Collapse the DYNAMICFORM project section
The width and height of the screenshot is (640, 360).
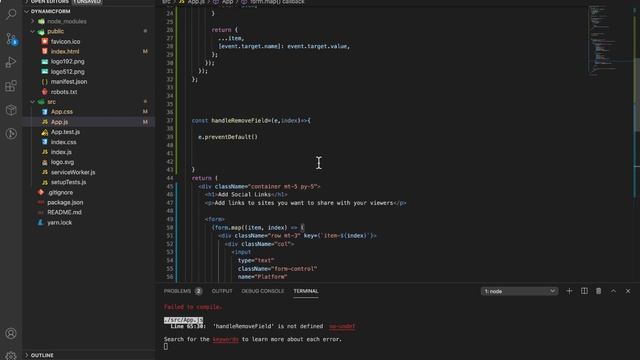[x=50, y=11]
